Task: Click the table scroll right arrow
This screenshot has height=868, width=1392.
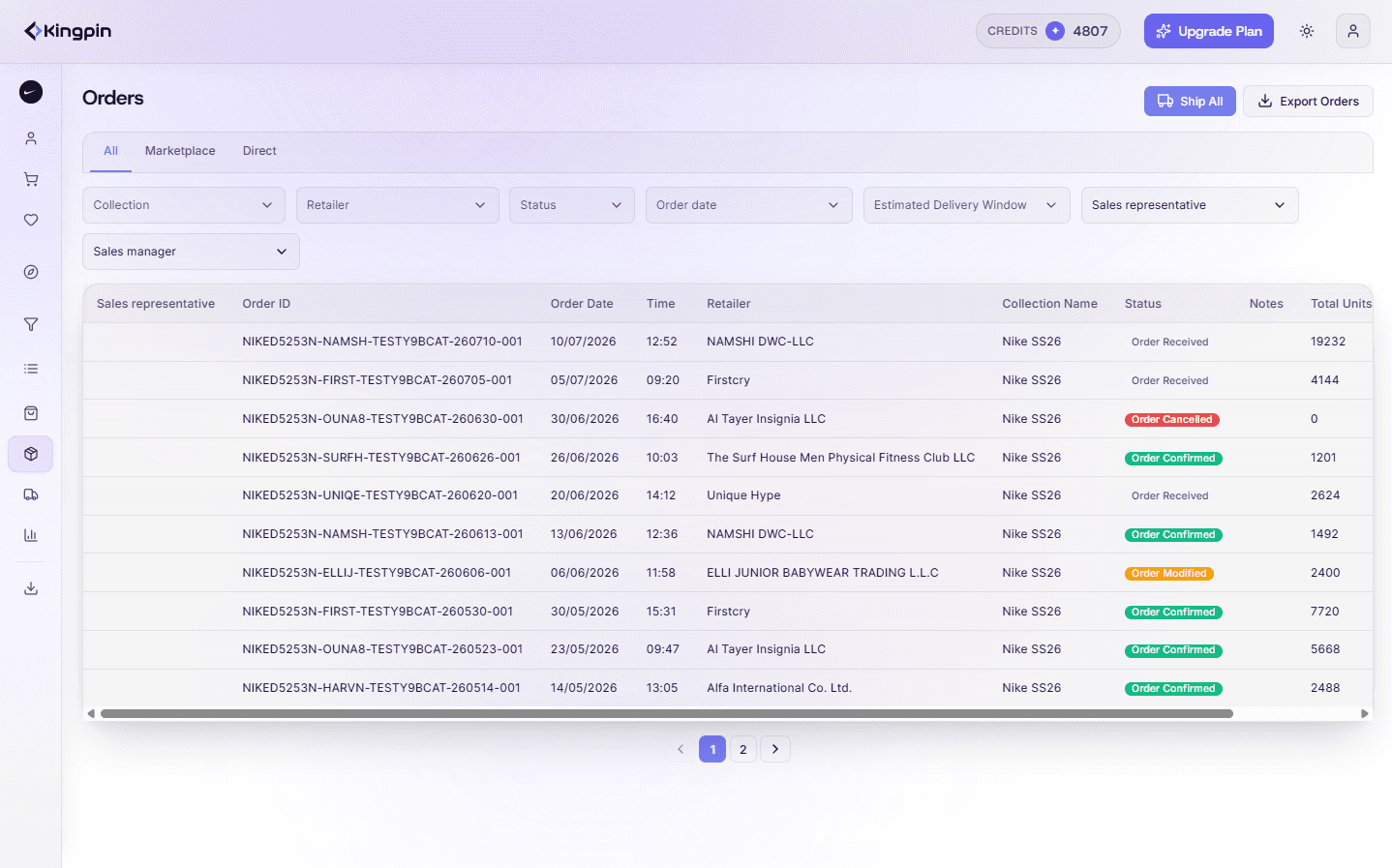Action: pos(1365,714)
